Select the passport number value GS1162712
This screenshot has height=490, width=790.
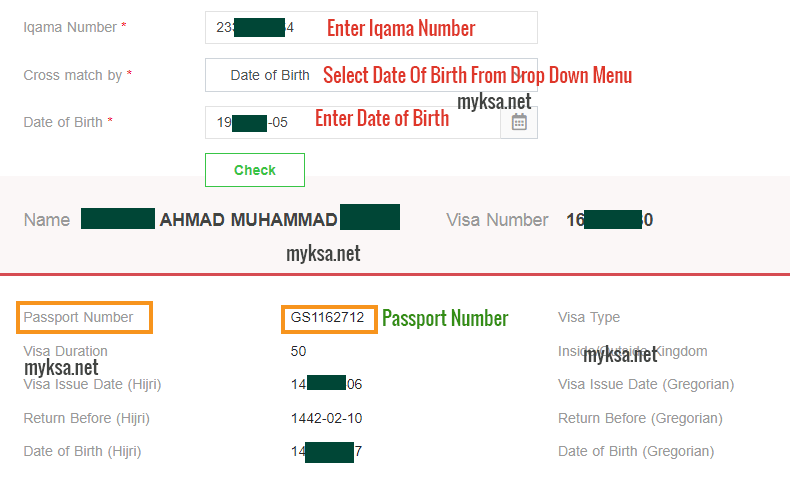pos(327,317)
